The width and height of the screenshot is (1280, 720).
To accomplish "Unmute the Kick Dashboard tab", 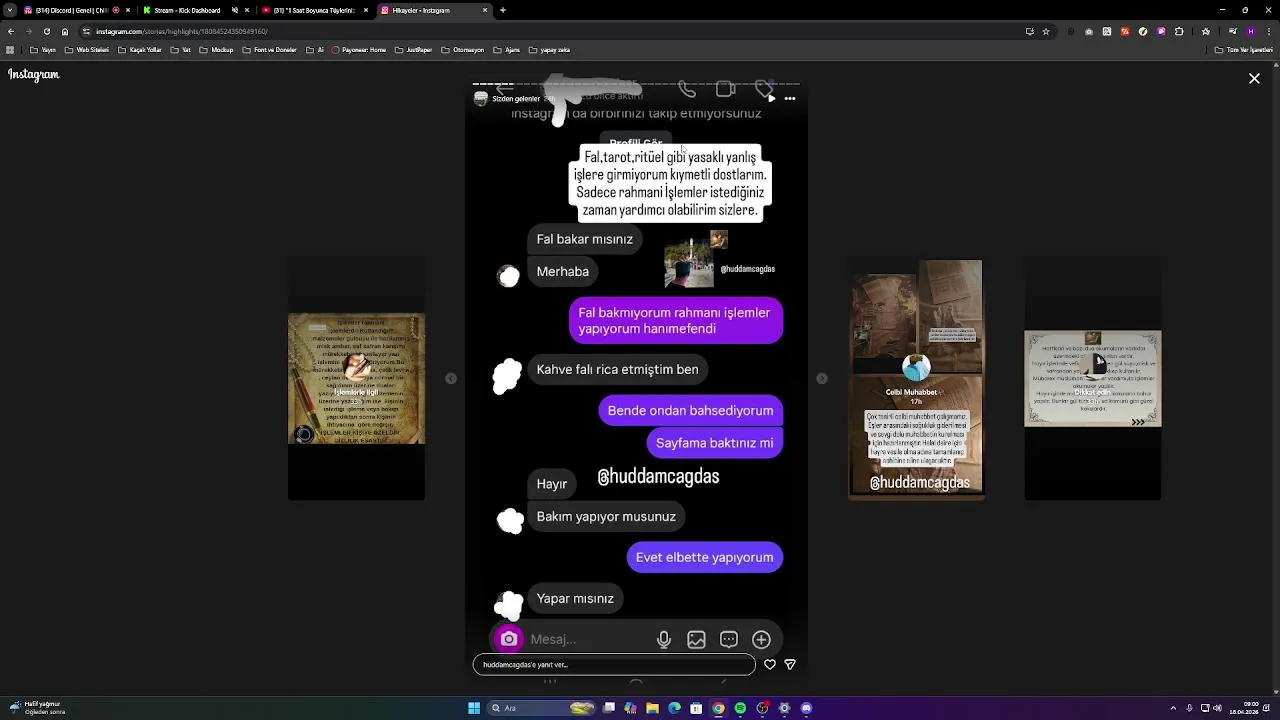I will pyautogui.click(x=234, y=10).
